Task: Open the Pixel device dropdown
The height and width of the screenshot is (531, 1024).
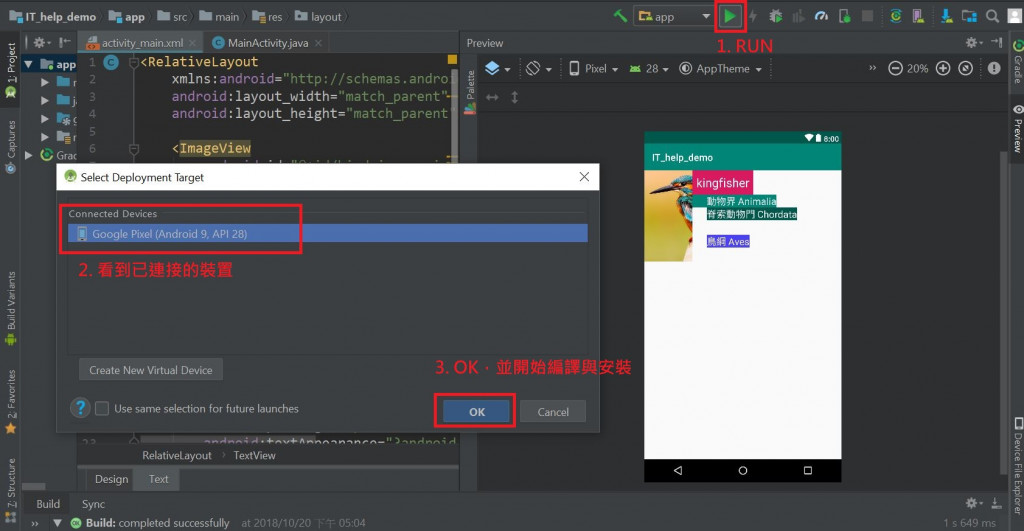Action: [593, 69]
